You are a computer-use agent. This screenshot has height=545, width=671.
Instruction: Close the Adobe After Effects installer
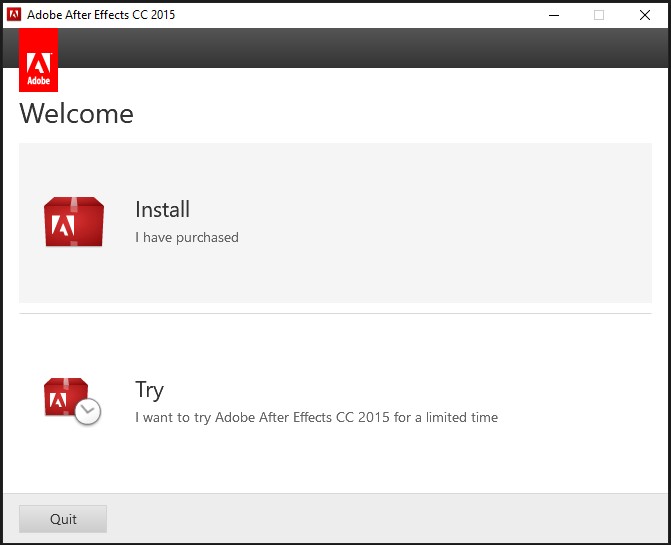pyautogui.click(x=645, y=15)
